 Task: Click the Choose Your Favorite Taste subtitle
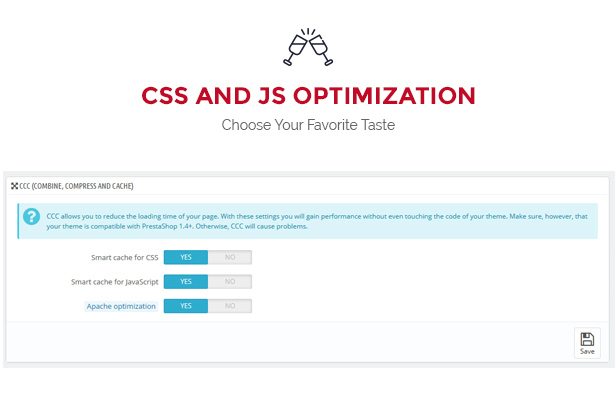click(x=308, y=125)
